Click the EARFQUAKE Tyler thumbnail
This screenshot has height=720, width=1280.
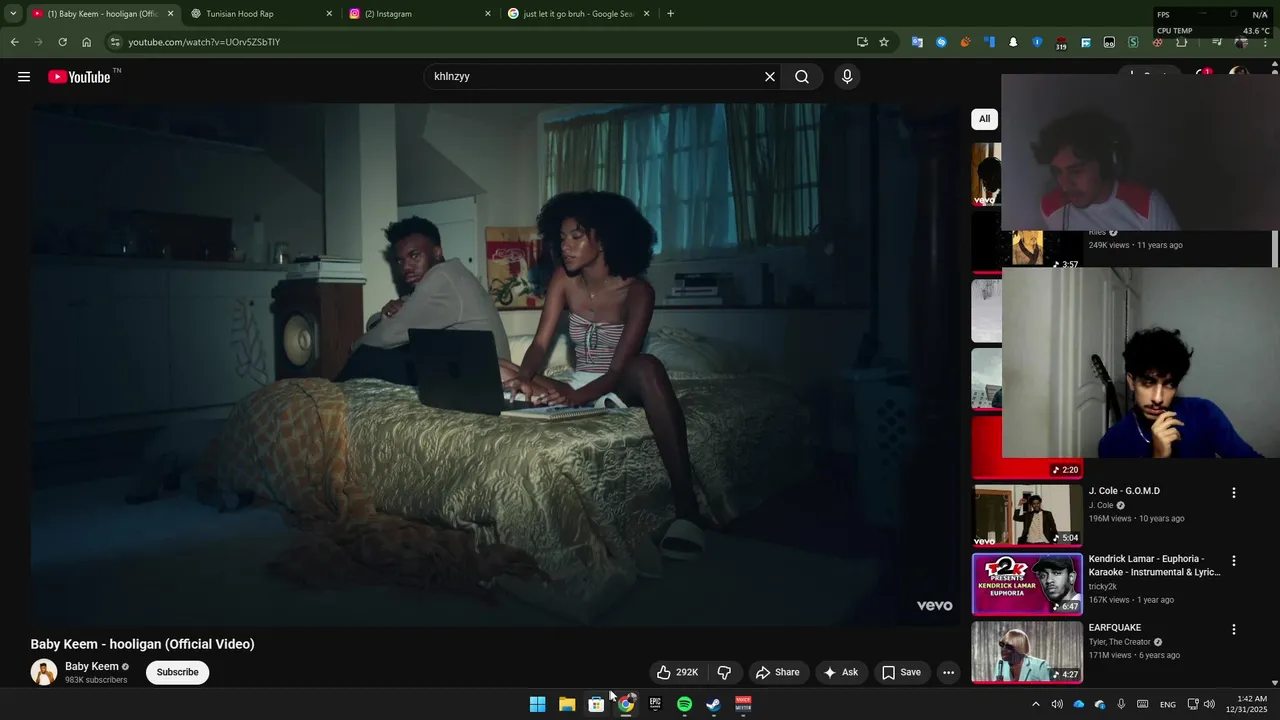(x=1027, y=652)
